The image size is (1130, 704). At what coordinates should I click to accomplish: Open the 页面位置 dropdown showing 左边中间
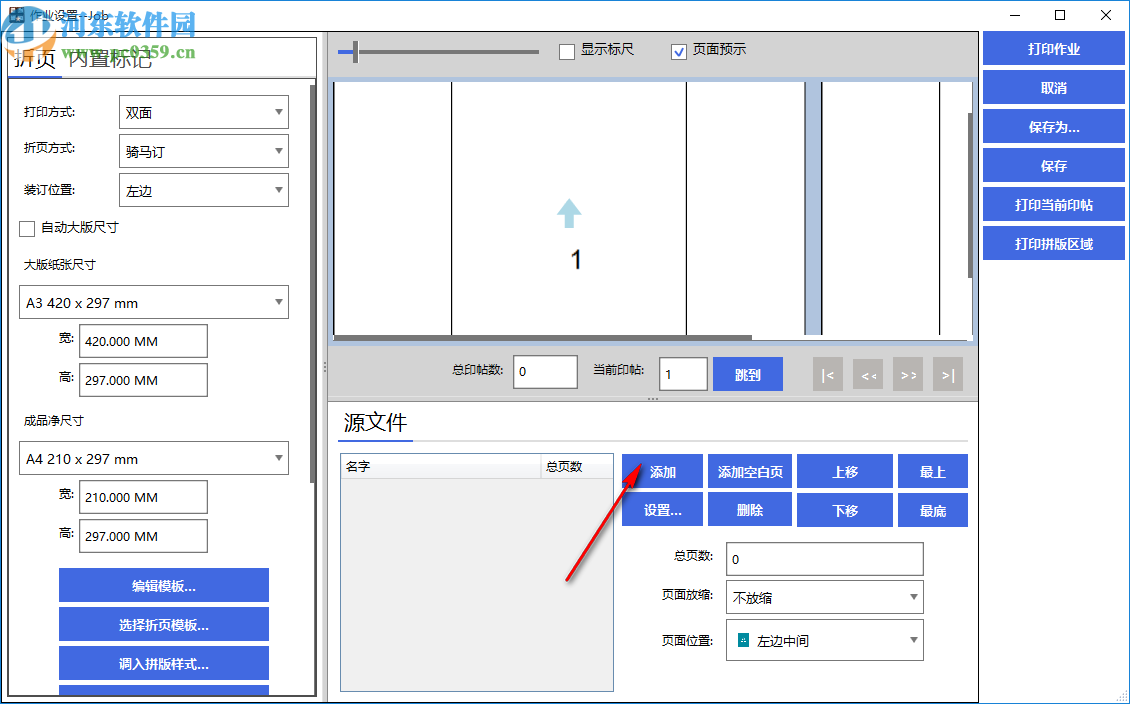click(x=824, y=640)
